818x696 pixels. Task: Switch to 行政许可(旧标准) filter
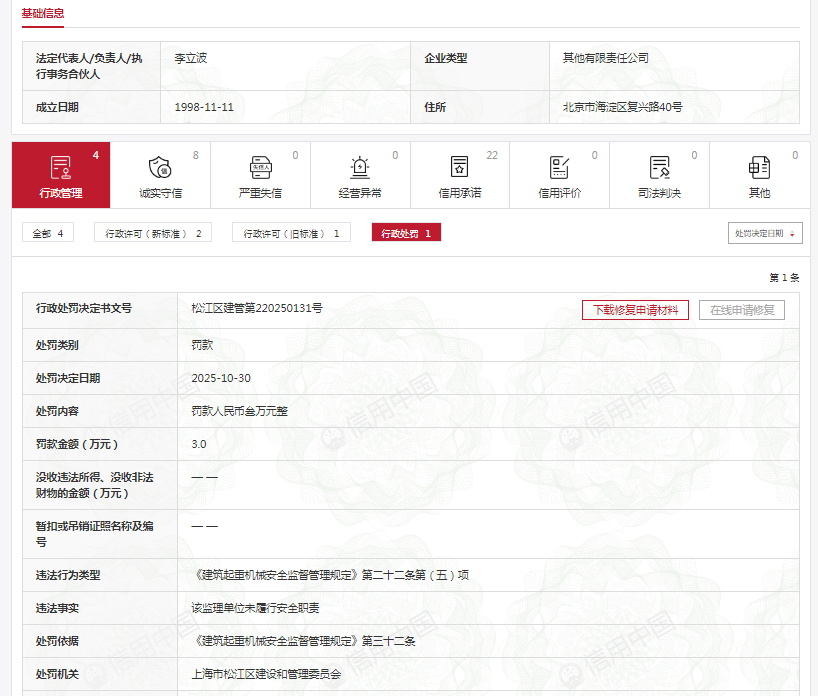291,233
